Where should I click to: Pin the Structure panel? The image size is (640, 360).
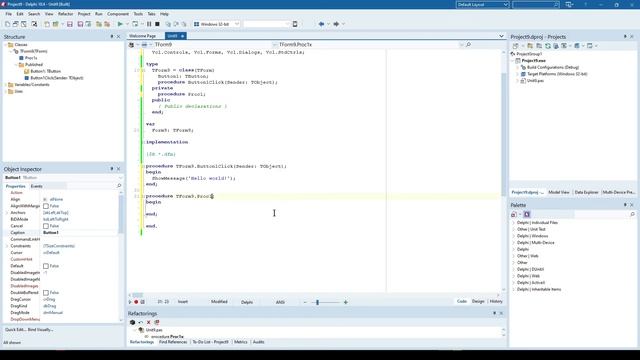click(x=112, y=37)
